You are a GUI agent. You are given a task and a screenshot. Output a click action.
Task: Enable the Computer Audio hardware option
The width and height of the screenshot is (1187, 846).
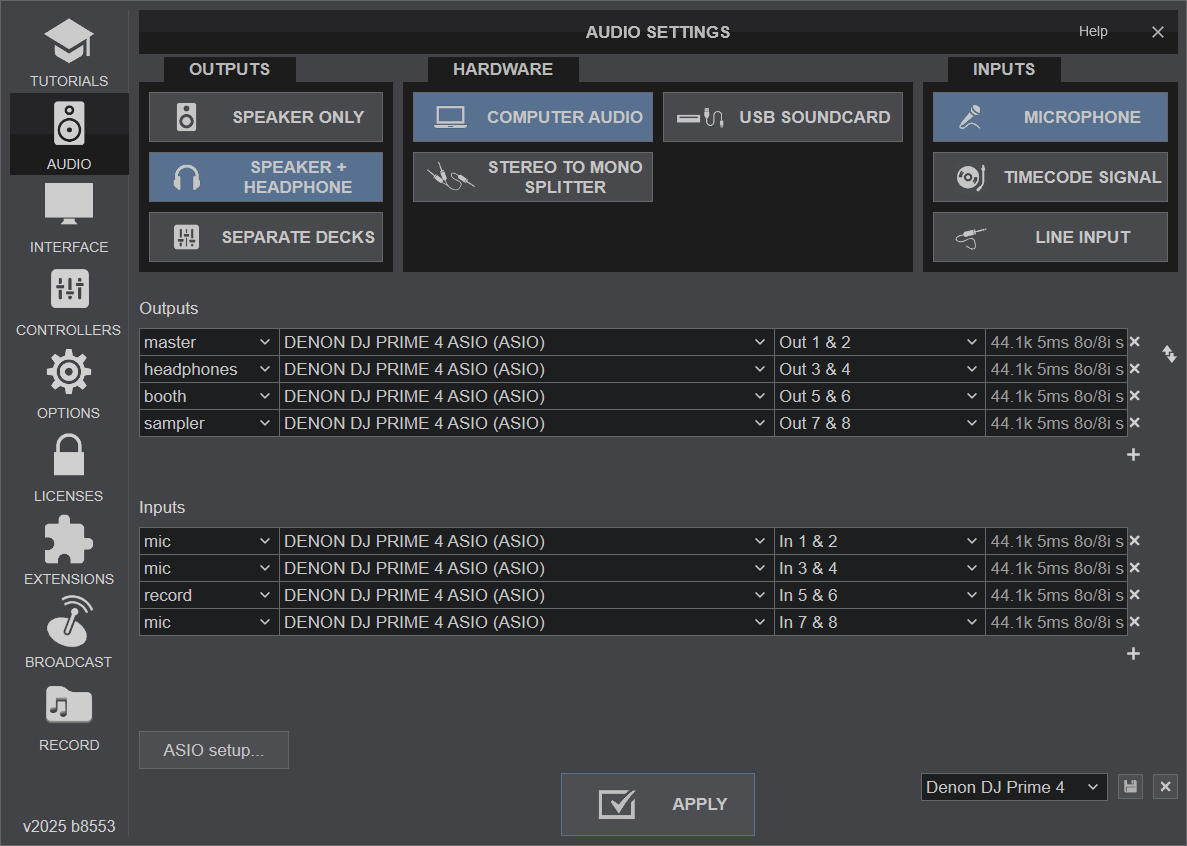[533, 117]
